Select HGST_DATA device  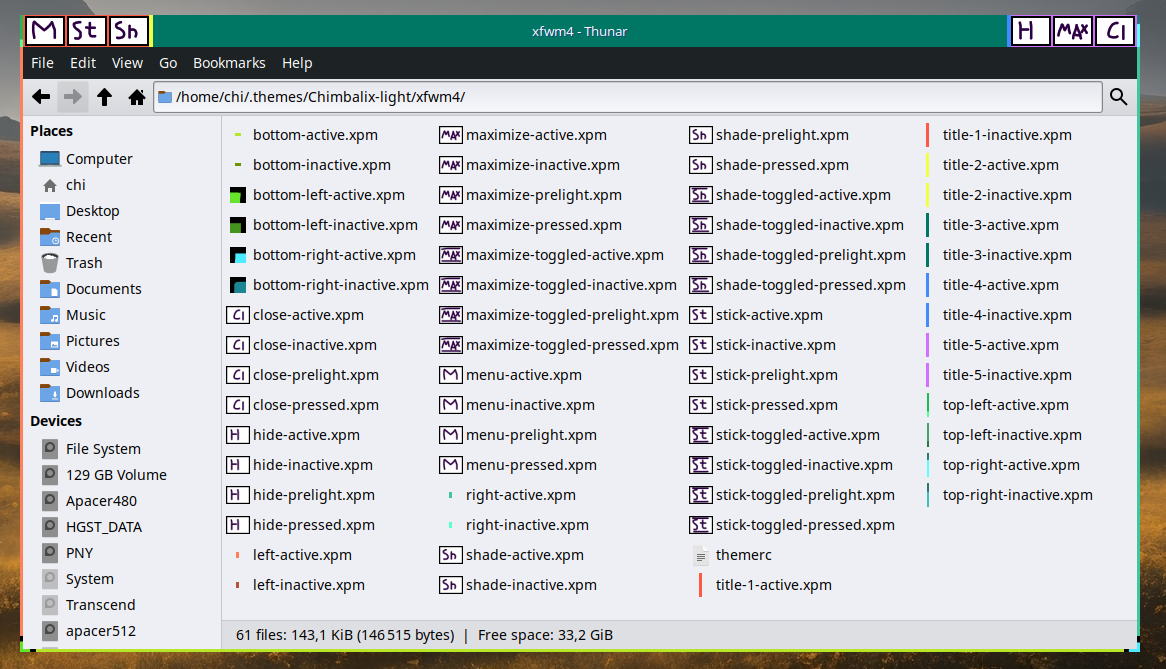coord(104,527)
